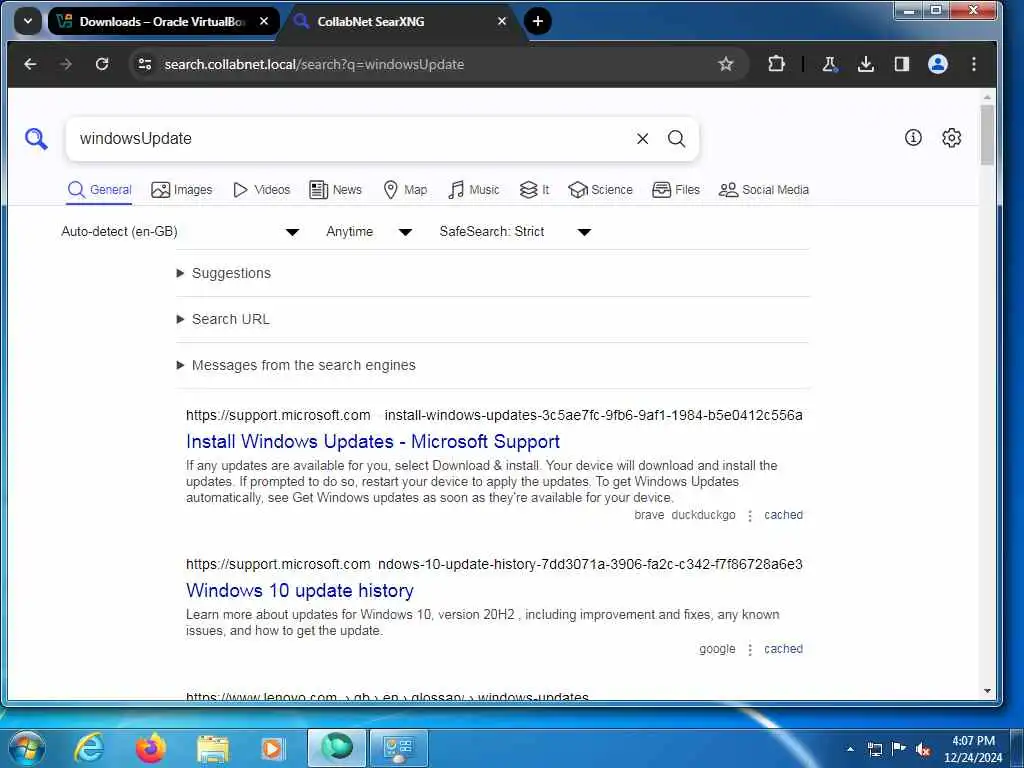Click the browser forward arrow

pyautogui.click(x=65, y=64)
